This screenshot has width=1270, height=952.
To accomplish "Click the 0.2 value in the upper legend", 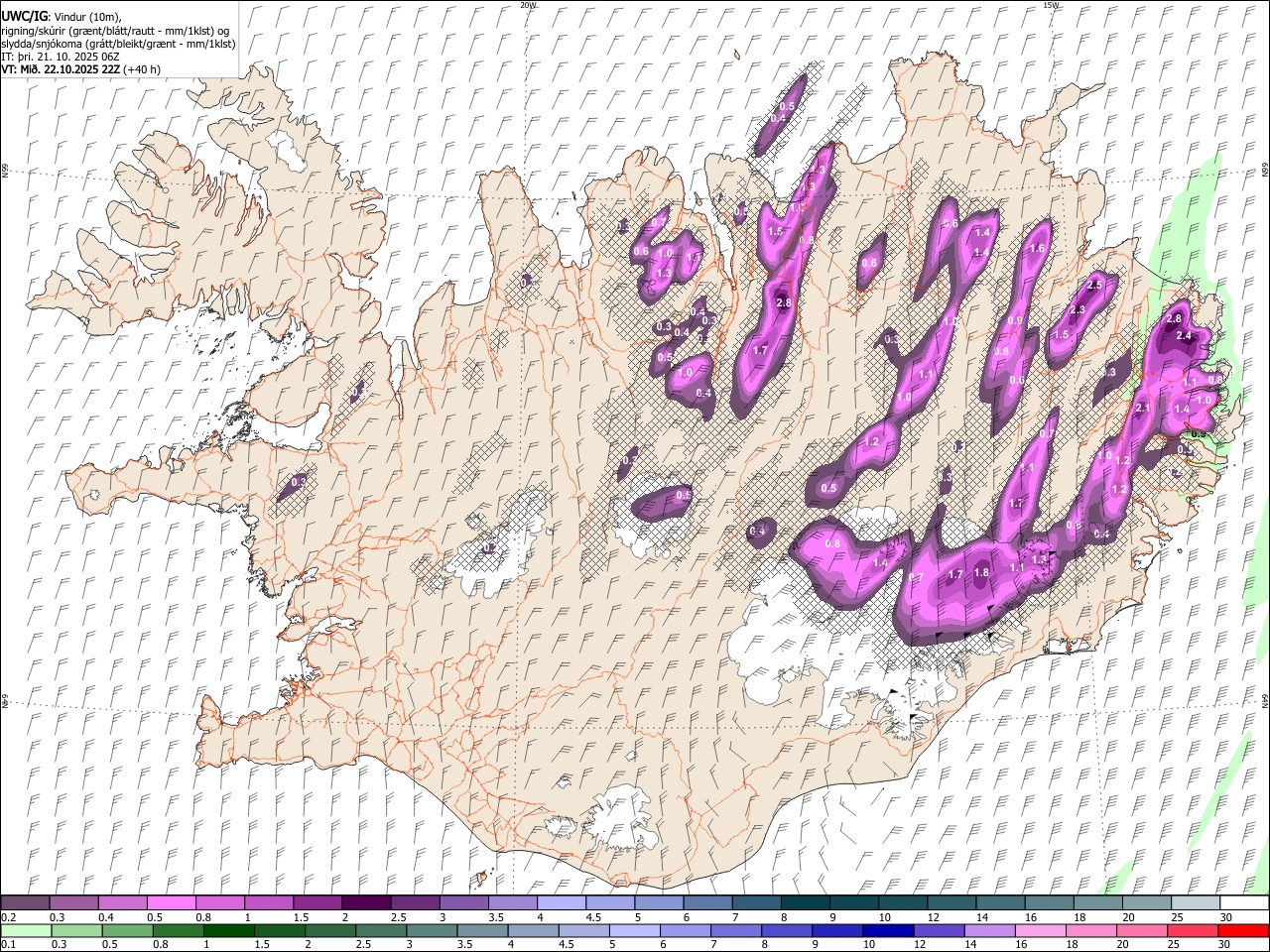I will pyautogui.click(x=9, y=917).
